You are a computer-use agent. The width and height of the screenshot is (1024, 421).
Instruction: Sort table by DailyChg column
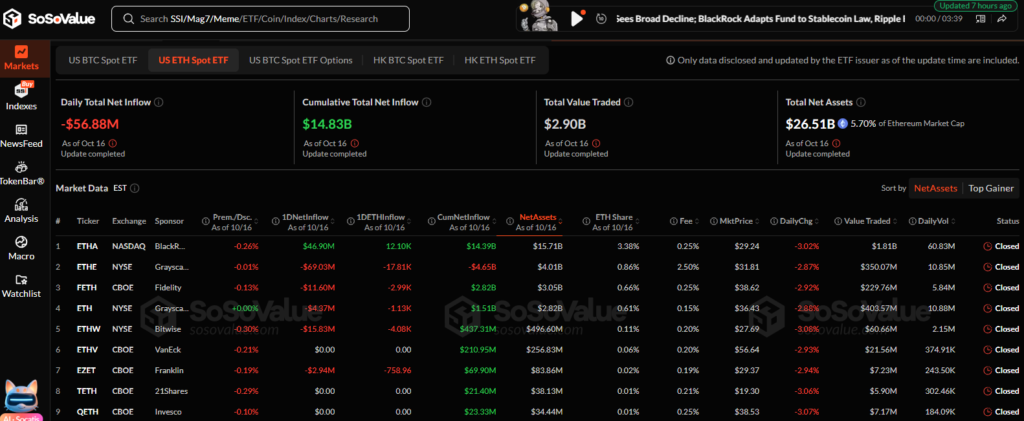(x=769, y=221)
